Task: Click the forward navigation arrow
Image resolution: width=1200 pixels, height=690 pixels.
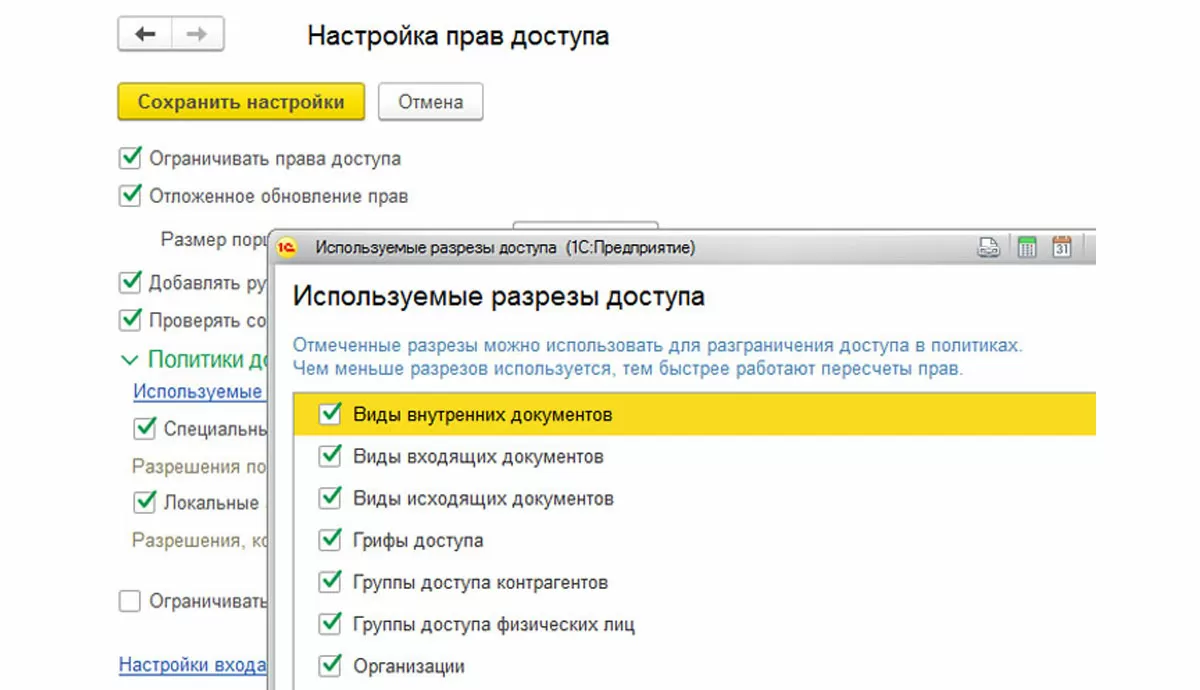Action: pyautogui.click(x=197, y=35)
